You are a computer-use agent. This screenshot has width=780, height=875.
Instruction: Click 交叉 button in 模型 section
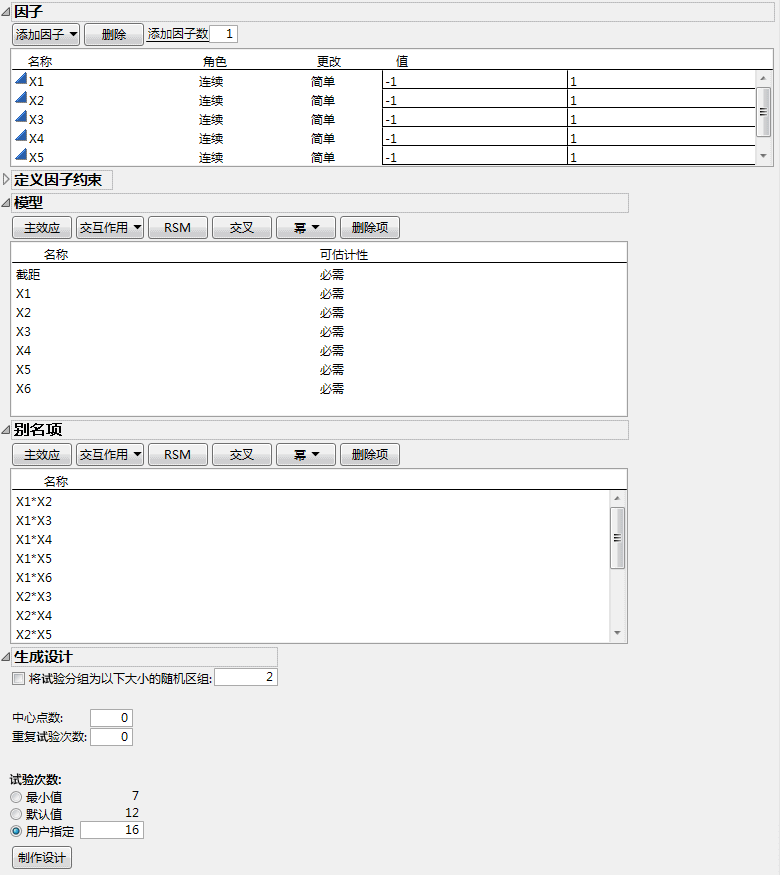[242, 228]
